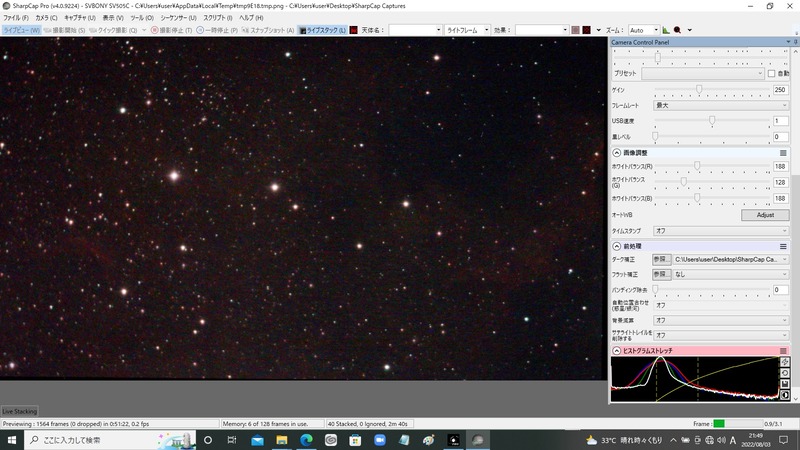The width and height of the screenshot is (800, 450).
Task: Open the 効果 effect dropdown
Action: click(541, 30)
